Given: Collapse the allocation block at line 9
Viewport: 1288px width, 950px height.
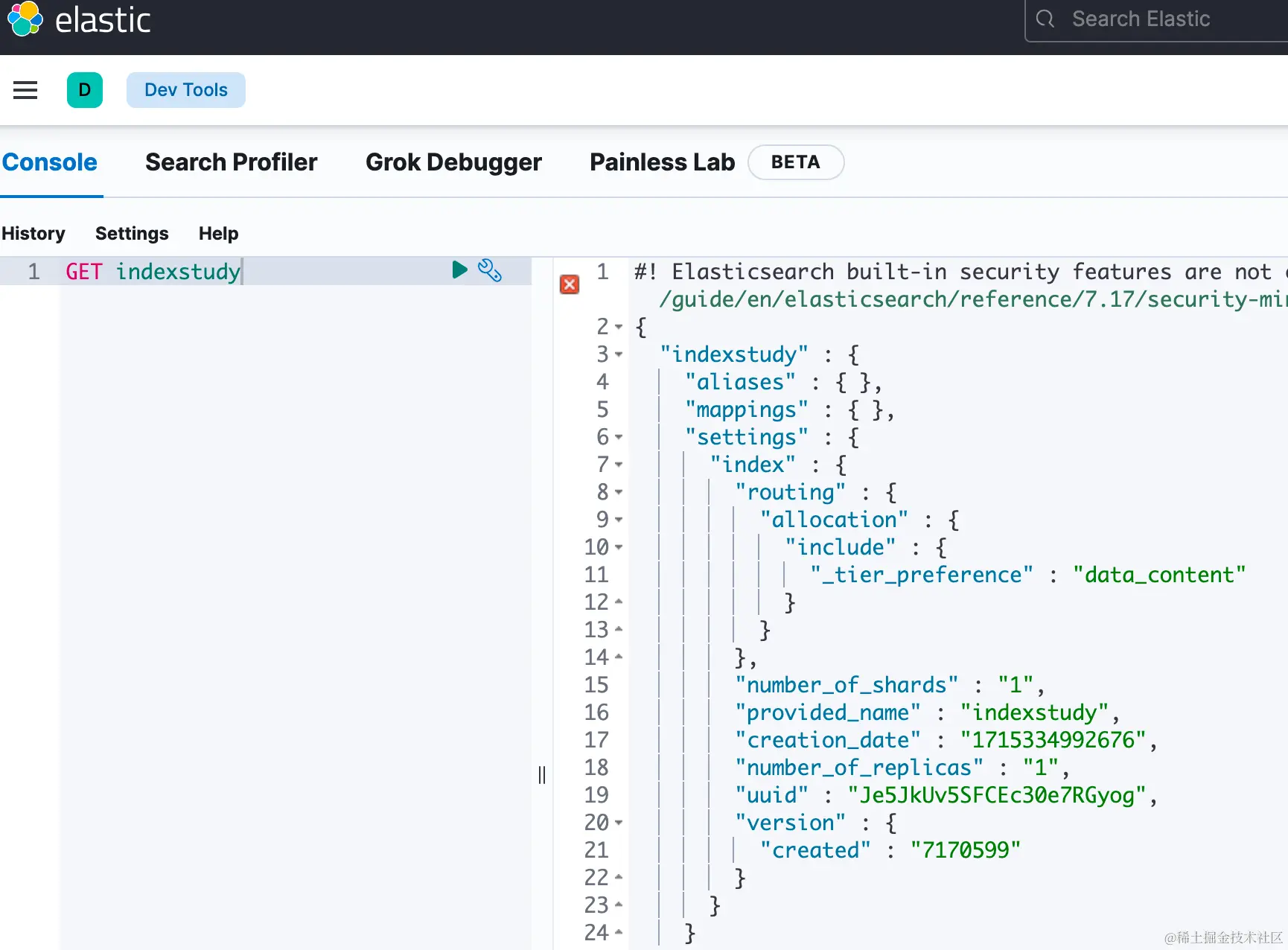Looking at the screenshot, I should [619, 520].
